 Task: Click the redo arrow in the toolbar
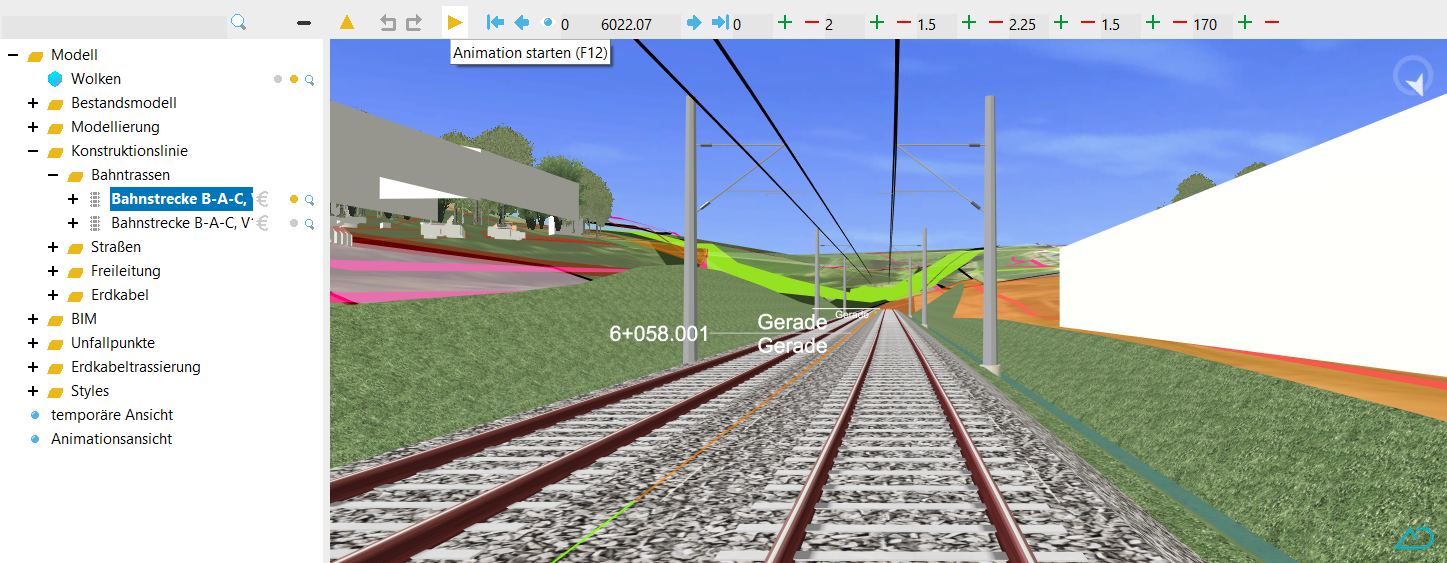coord(413,23)
